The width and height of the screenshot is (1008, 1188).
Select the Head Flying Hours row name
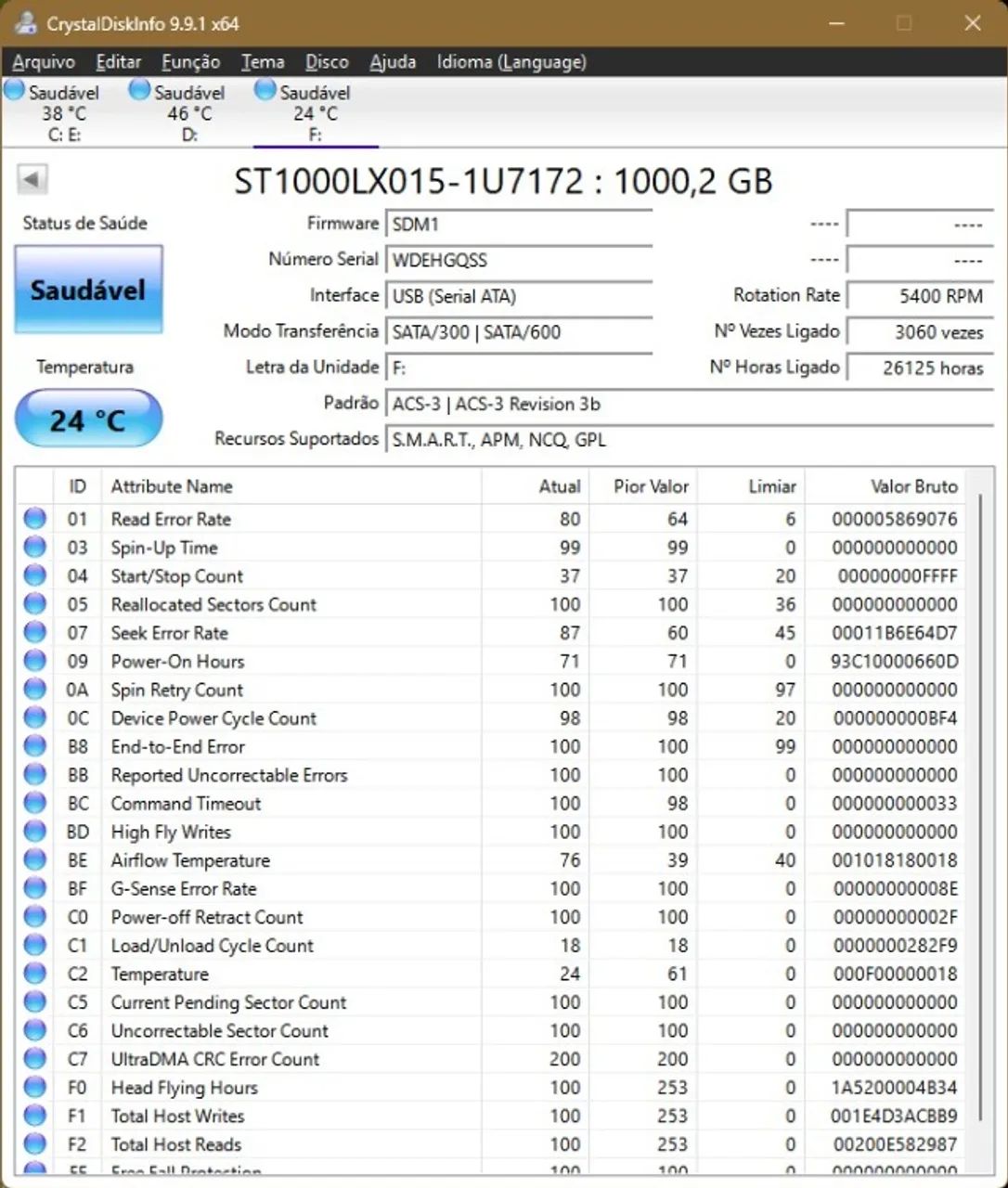[184, 1088]
